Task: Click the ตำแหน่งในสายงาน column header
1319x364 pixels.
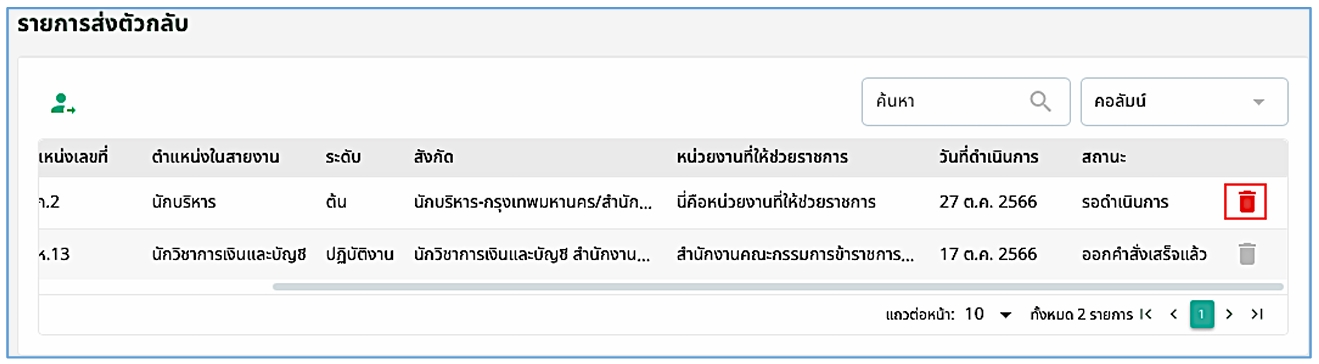Action: 215,158
